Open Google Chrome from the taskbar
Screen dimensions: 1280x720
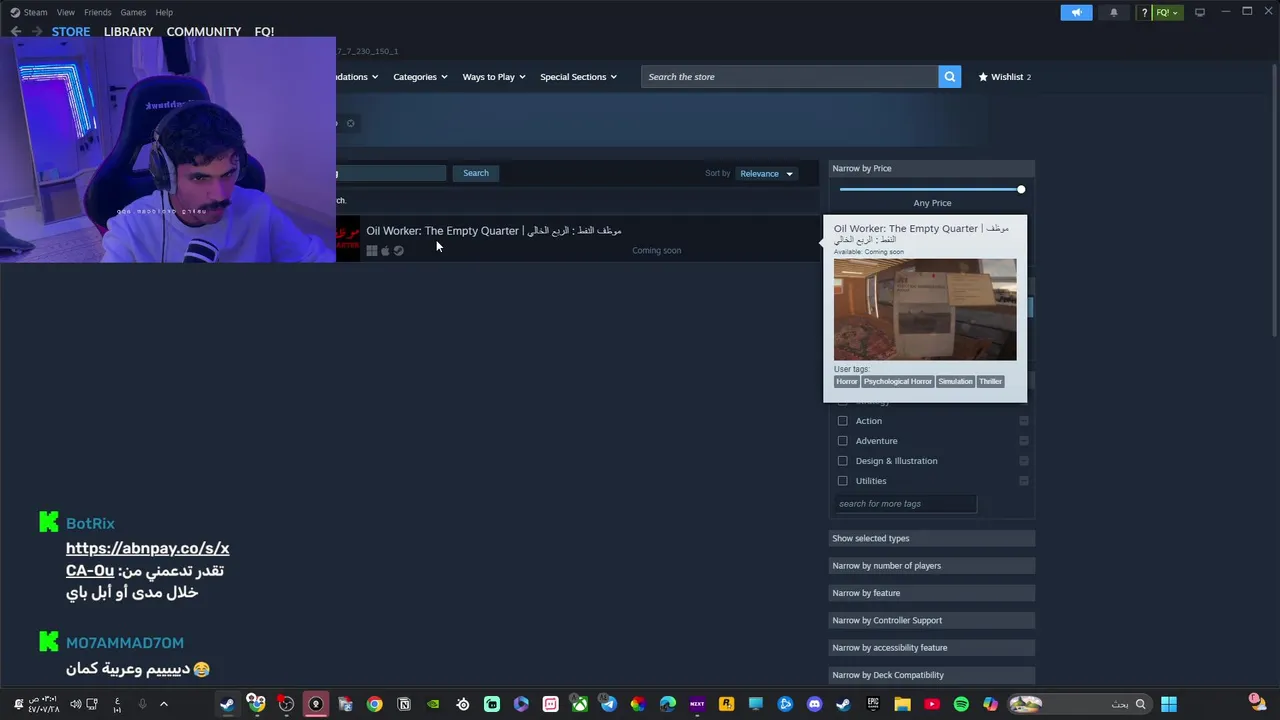[374, 704]
